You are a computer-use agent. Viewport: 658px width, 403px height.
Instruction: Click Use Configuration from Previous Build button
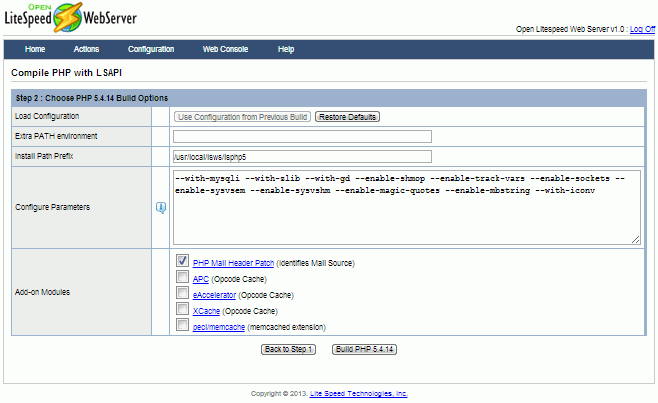pyautogui.click(x=242, y=117)
